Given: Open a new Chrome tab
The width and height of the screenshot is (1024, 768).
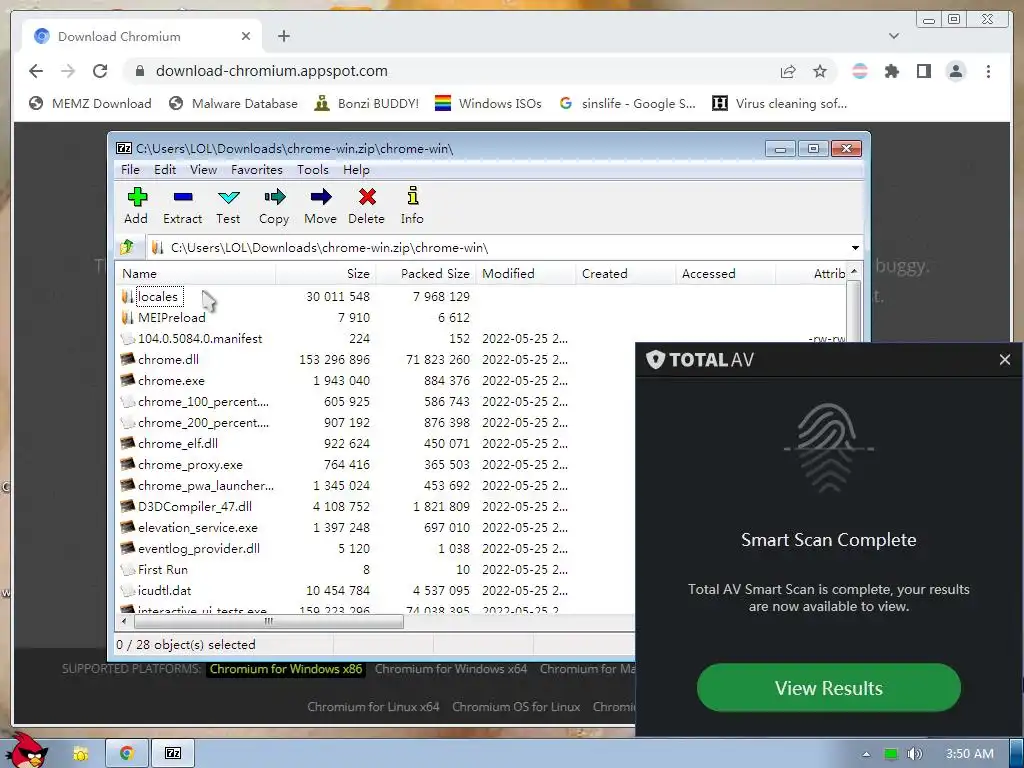Looking at the screenshot, I should tap(283, 36).
